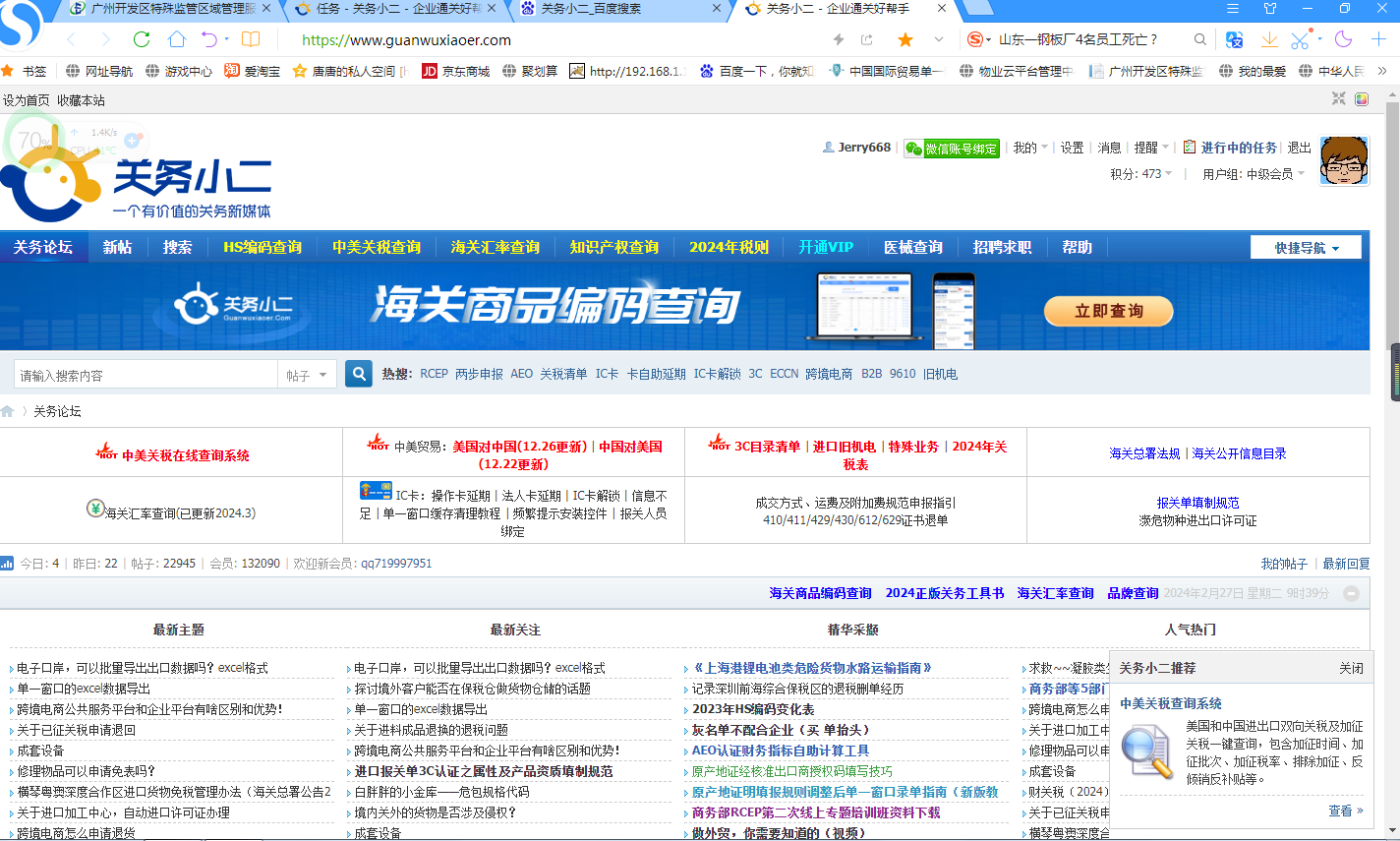Open a new tab with the plus icon

[x=1378, y=39]
